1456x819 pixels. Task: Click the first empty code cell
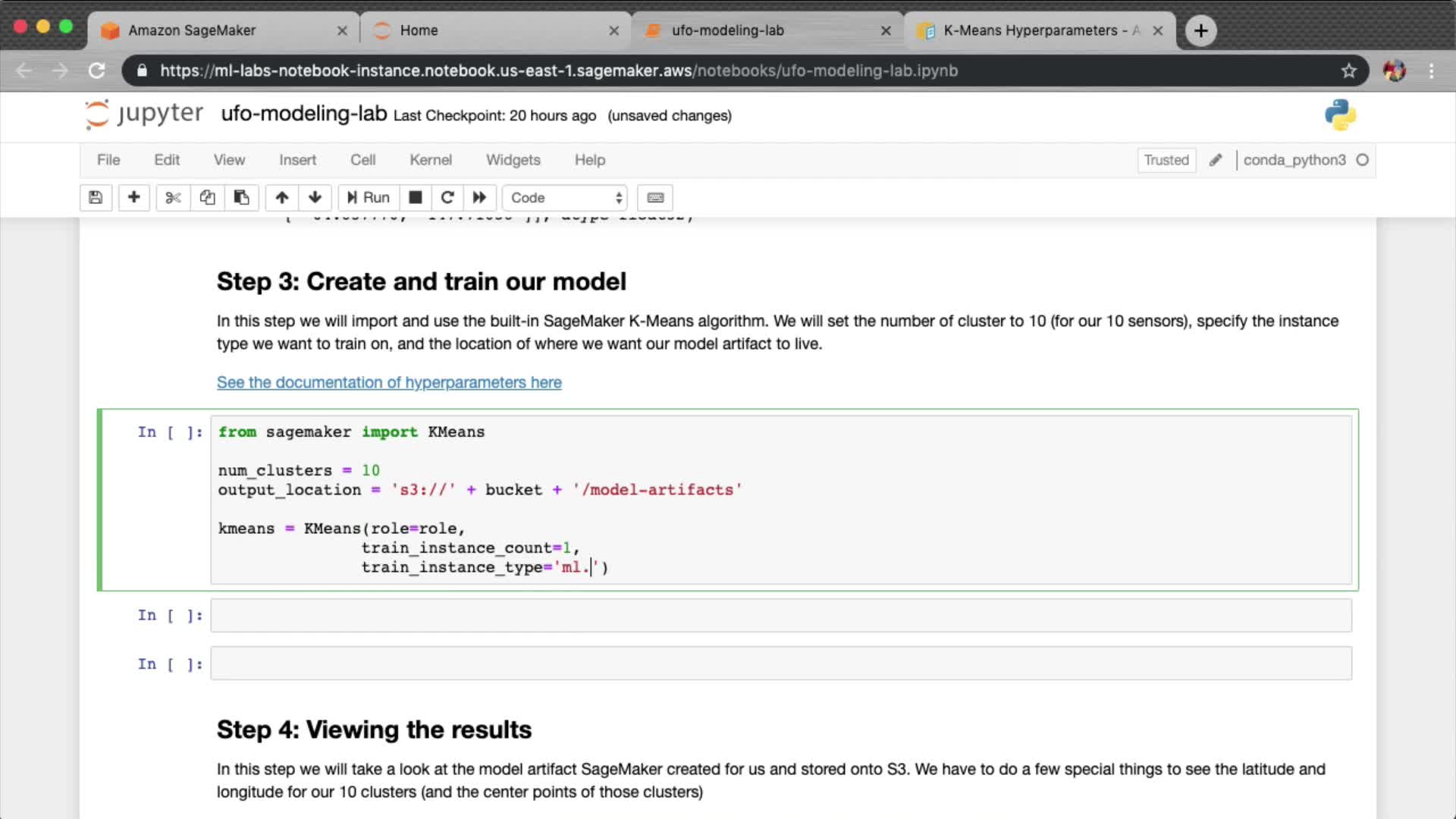(780, 615)
